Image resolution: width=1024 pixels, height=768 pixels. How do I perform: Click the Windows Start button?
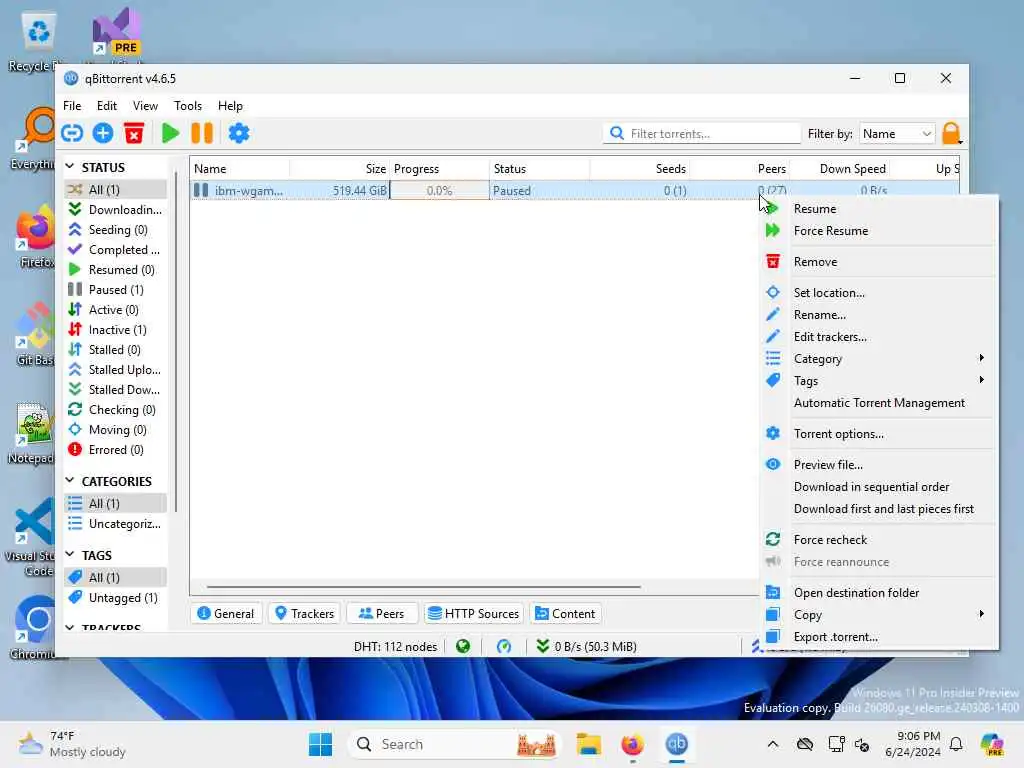coord(320,744)
